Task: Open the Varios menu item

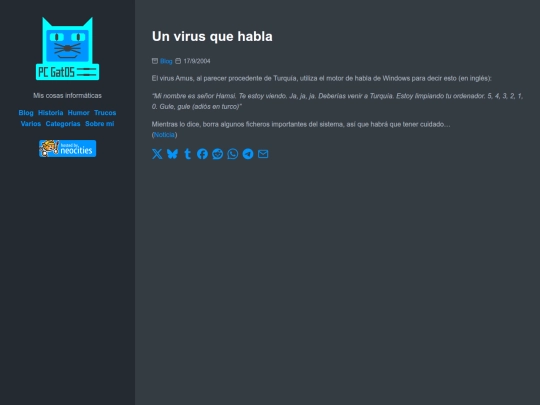Action: pyautogui.click(x=31, y=124)
